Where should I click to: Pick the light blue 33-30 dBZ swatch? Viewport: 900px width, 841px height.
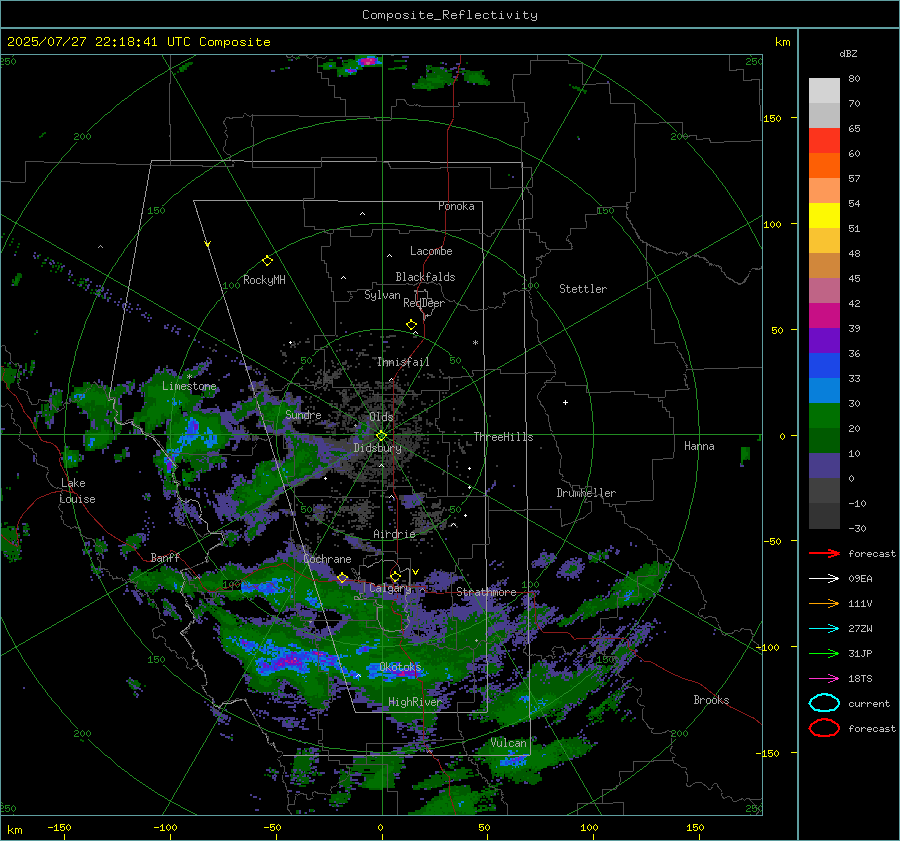pyautogui.click(x=824, y=391)
